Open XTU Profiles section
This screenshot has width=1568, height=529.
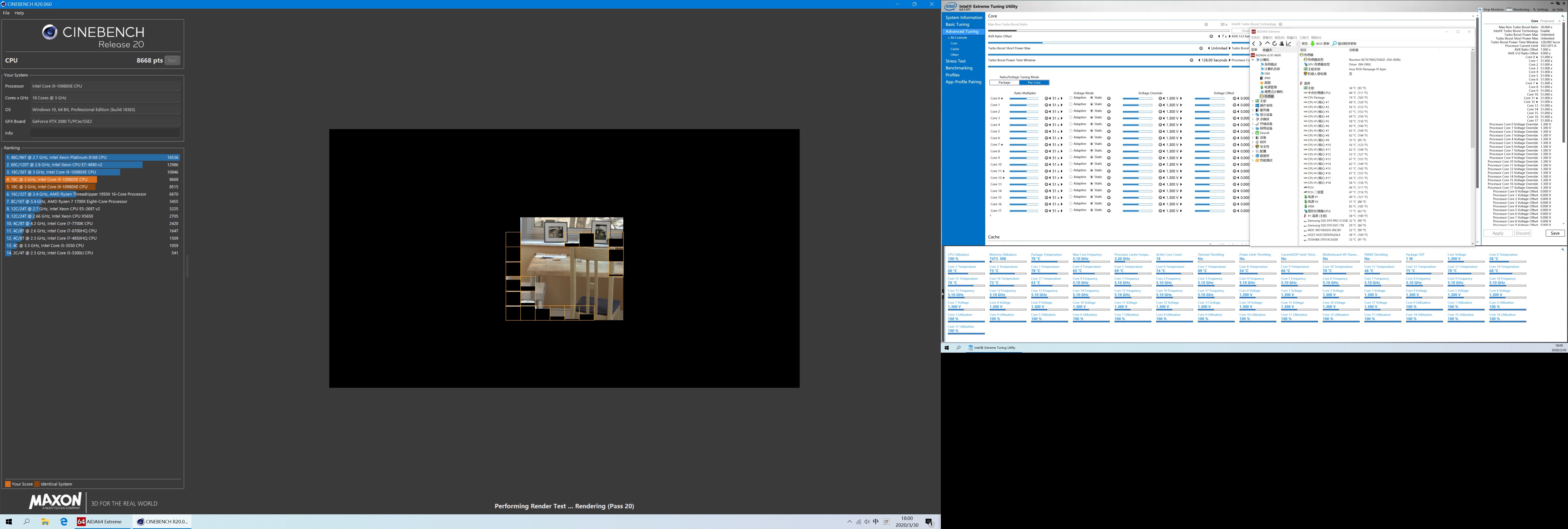pyautogui.click(x=953, y=75)
